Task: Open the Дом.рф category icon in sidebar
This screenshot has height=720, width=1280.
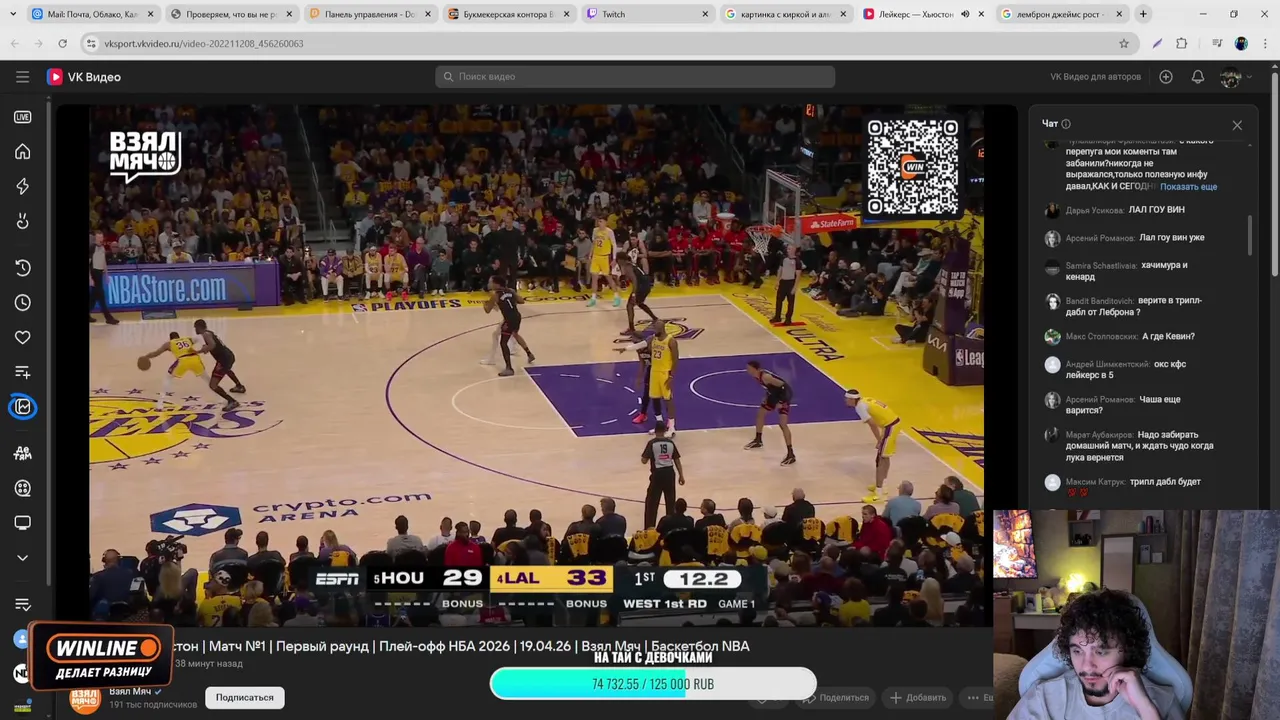Action: [22, 453]
